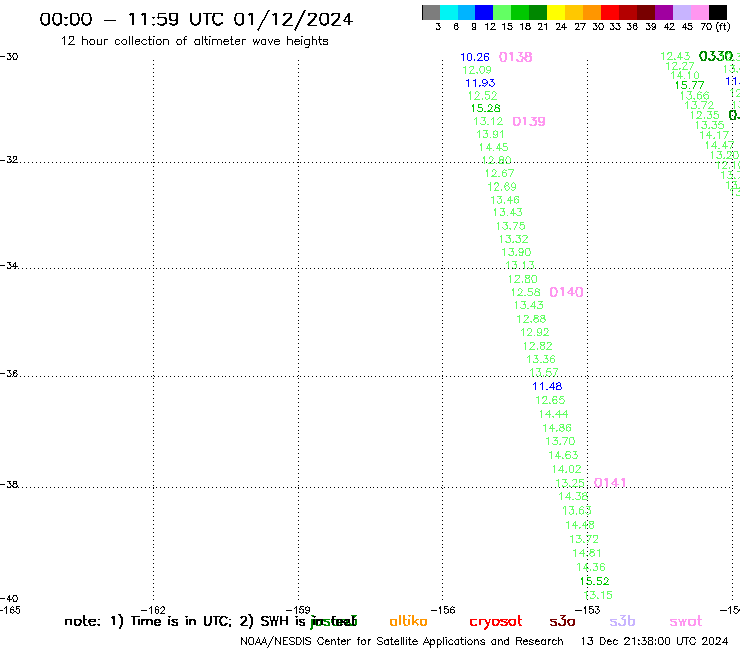This screenshot has width=740, height=650.
Task: Click the black swatch ending the color scale
Action: (x=718, y=12)
